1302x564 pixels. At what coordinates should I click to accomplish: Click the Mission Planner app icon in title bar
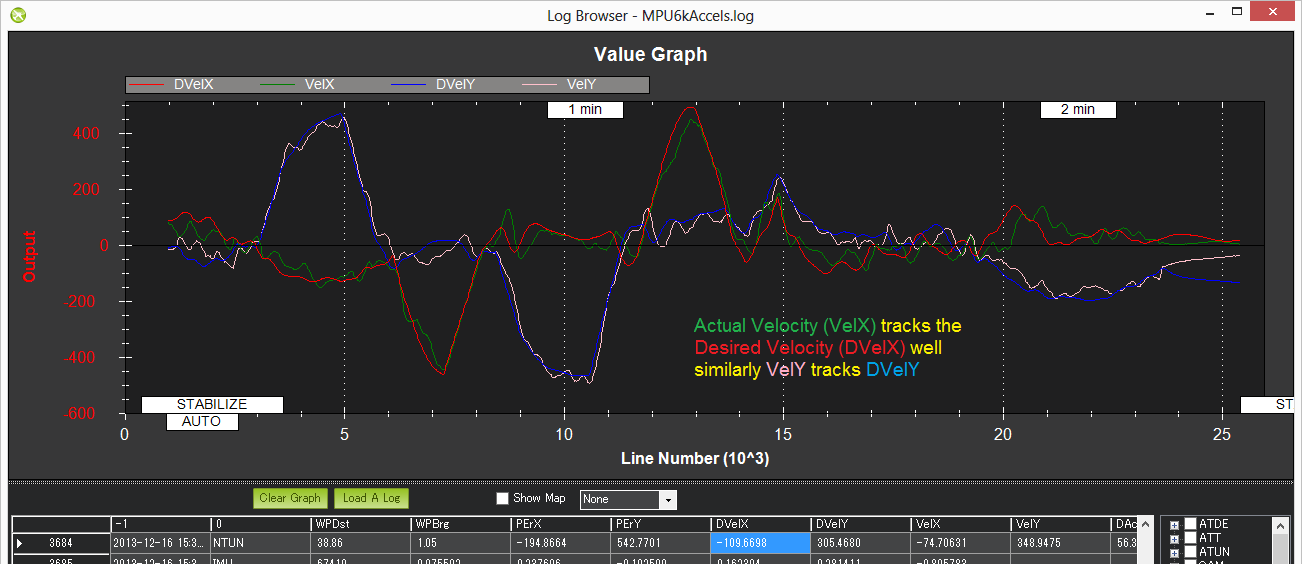[18, 15]
